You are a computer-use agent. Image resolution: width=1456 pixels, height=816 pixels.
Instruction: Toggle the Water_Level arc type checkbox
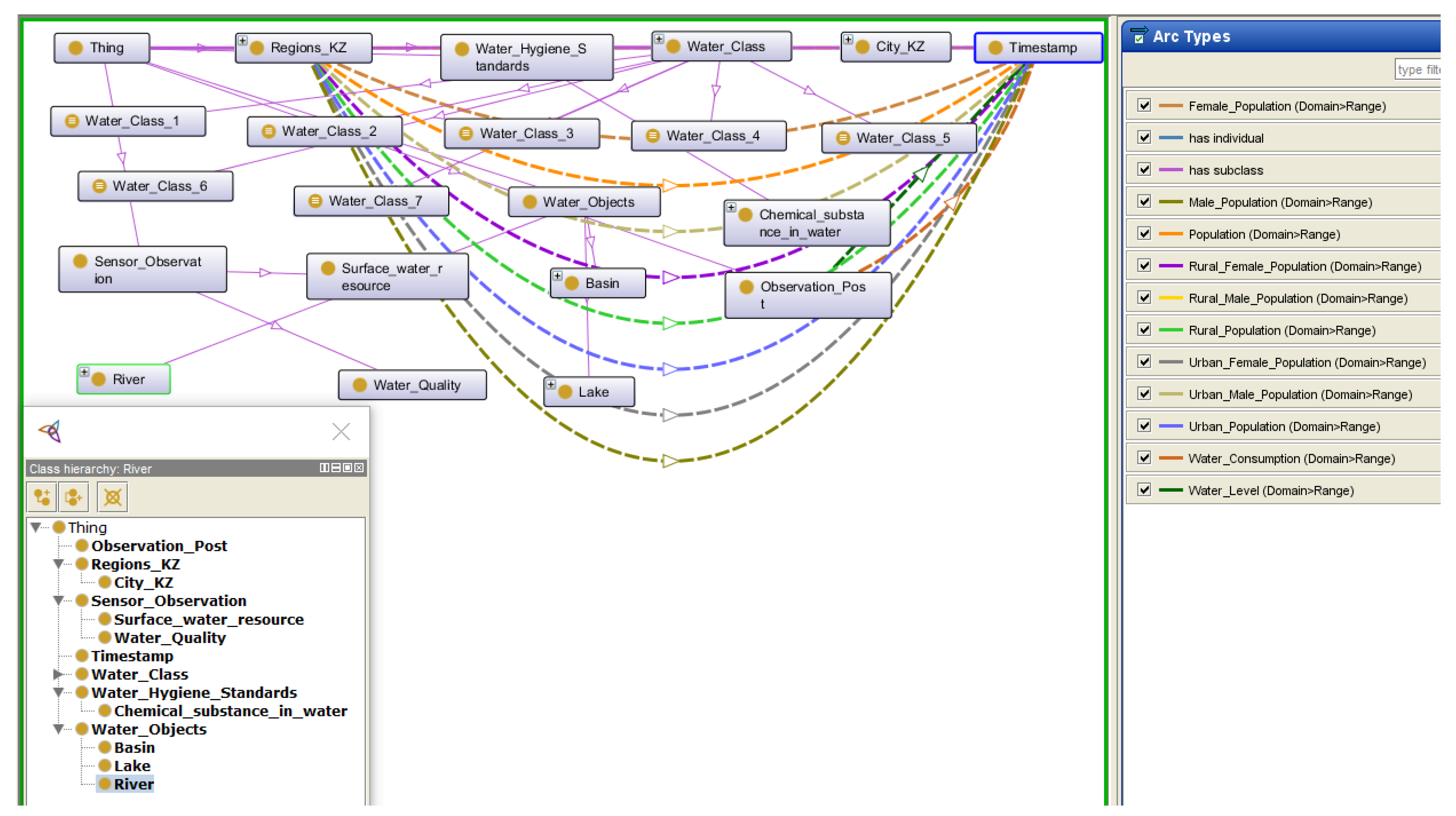coord(1145,490)
